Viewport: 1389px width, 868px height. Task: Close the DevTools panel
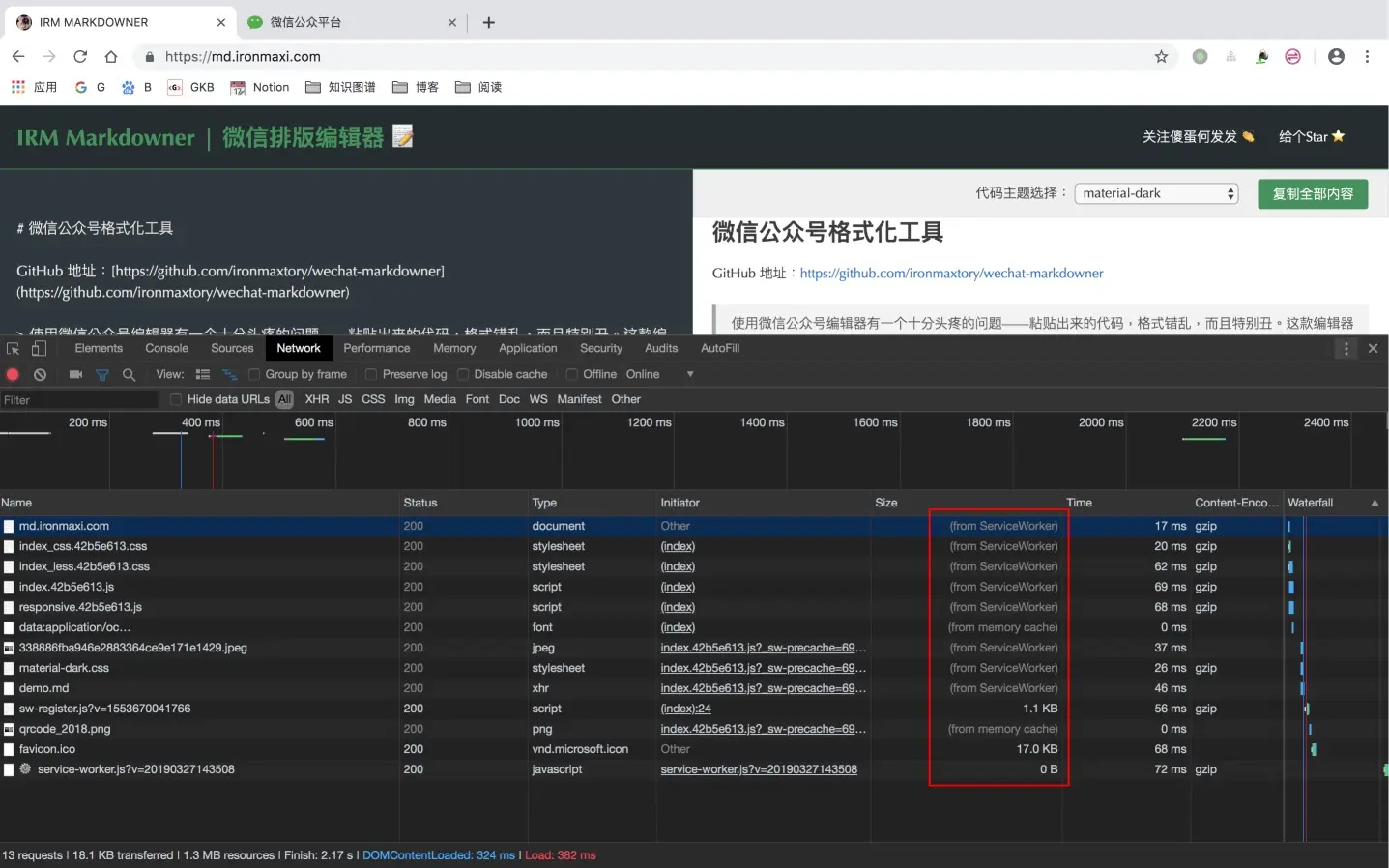(x=1373, y=349)
